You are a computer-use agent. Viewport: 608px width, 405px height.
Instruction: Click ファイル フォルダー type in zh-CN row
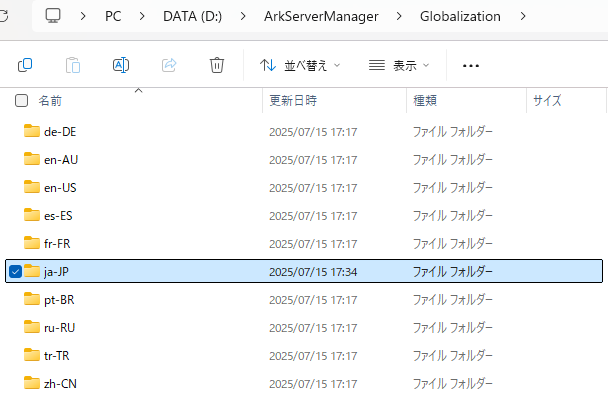coord(453,384)
